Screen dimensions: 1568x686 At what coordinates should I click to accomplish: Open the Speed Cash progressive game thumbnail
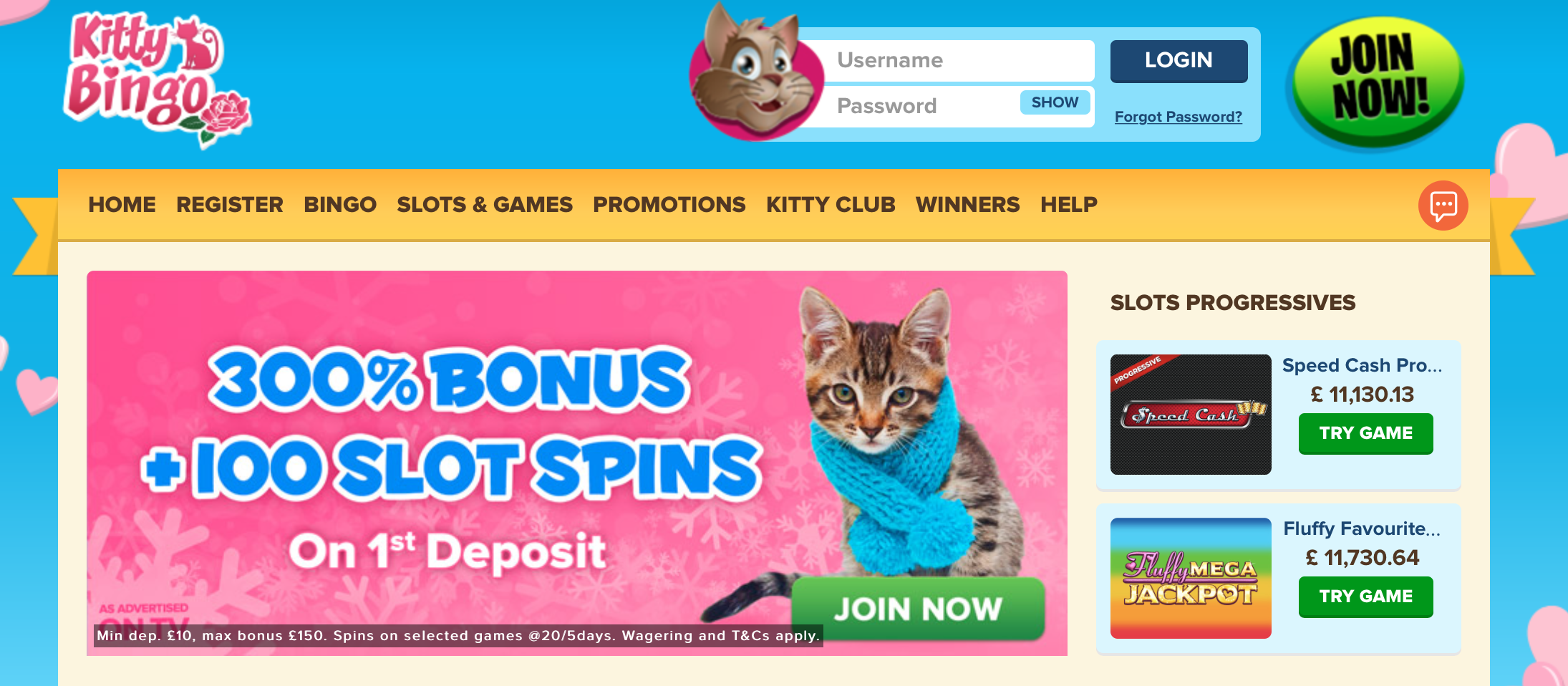pyautogui.click(x=1191, y=414)
